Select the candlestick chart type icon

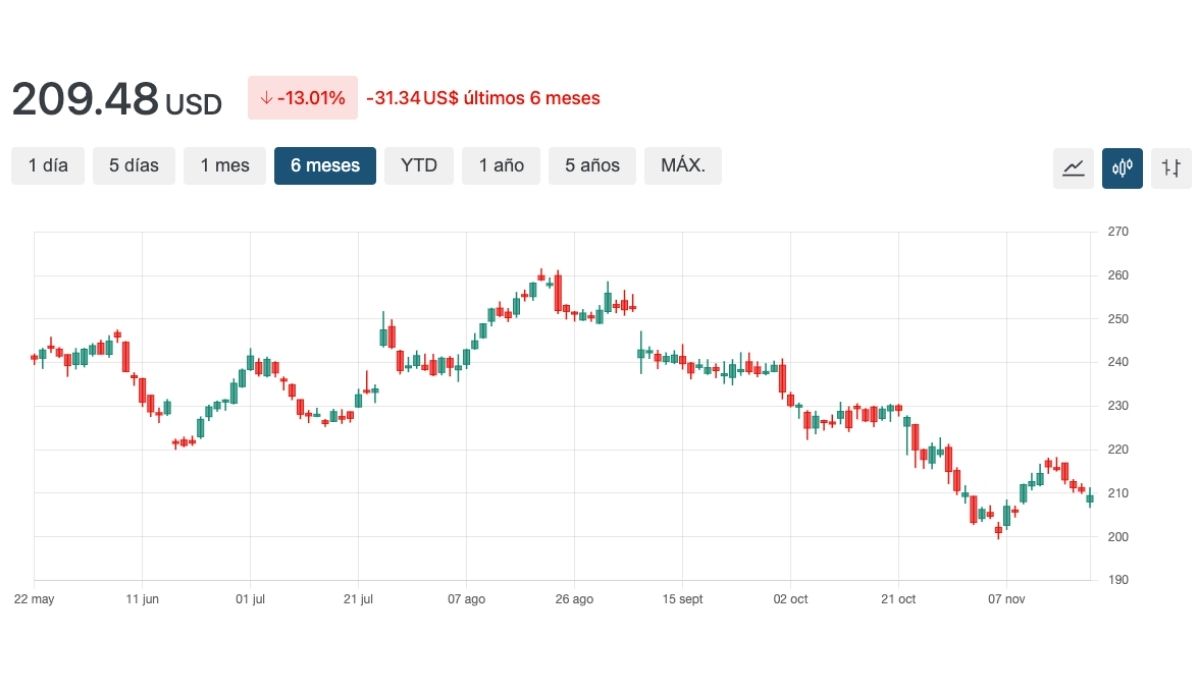pos(1122,168)
